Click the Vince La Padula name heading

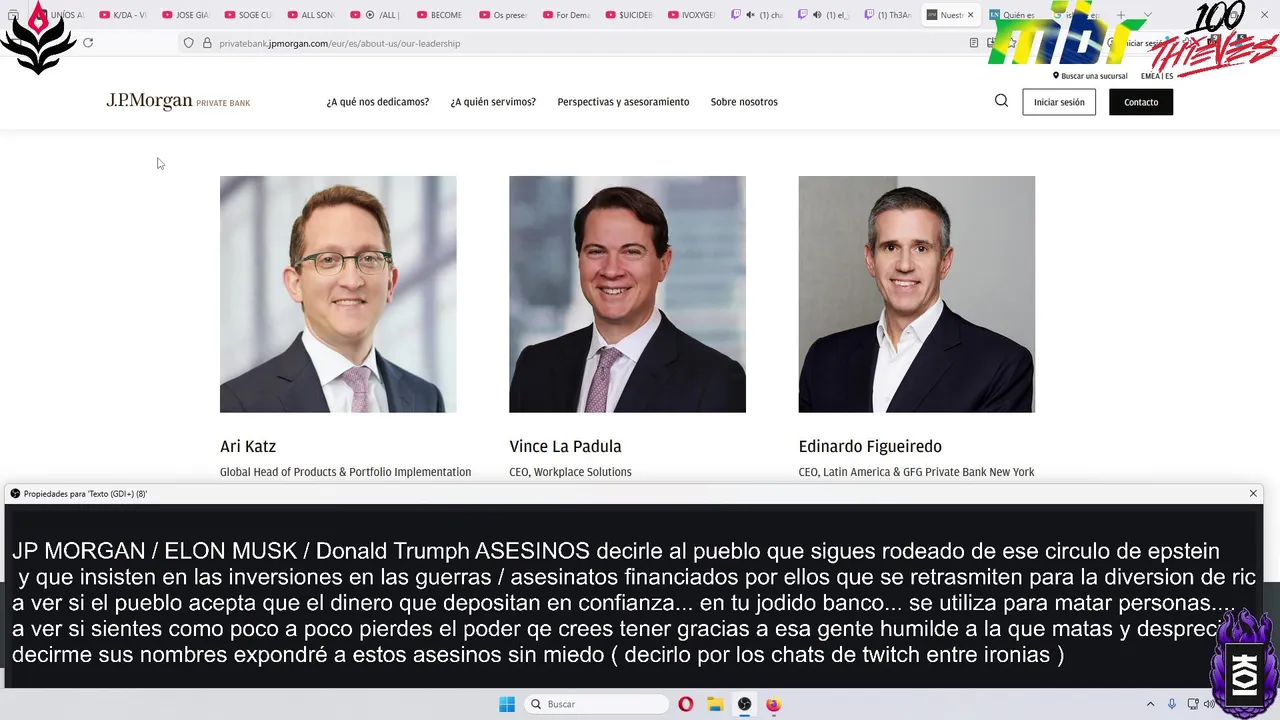click(565, 446)
